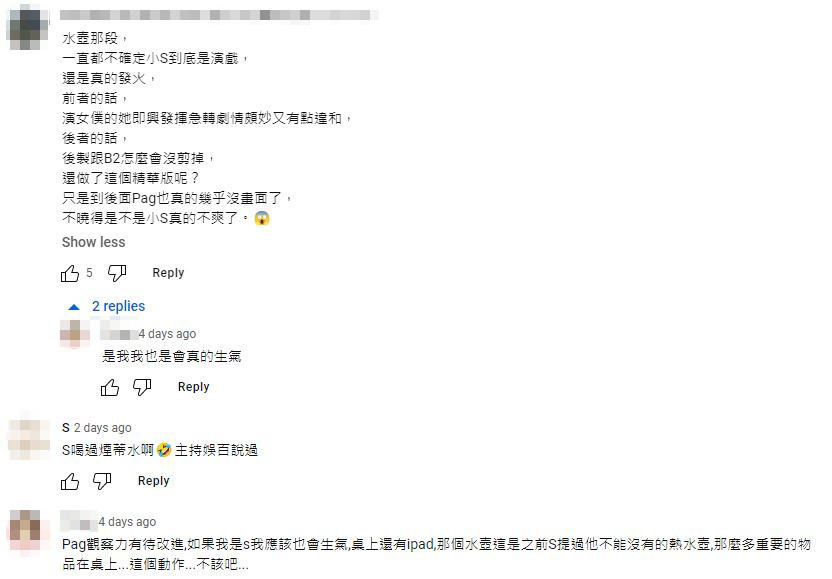Open avatar of the first reply author
Viewport: 832px width, 579px height.
click(74, 333)
